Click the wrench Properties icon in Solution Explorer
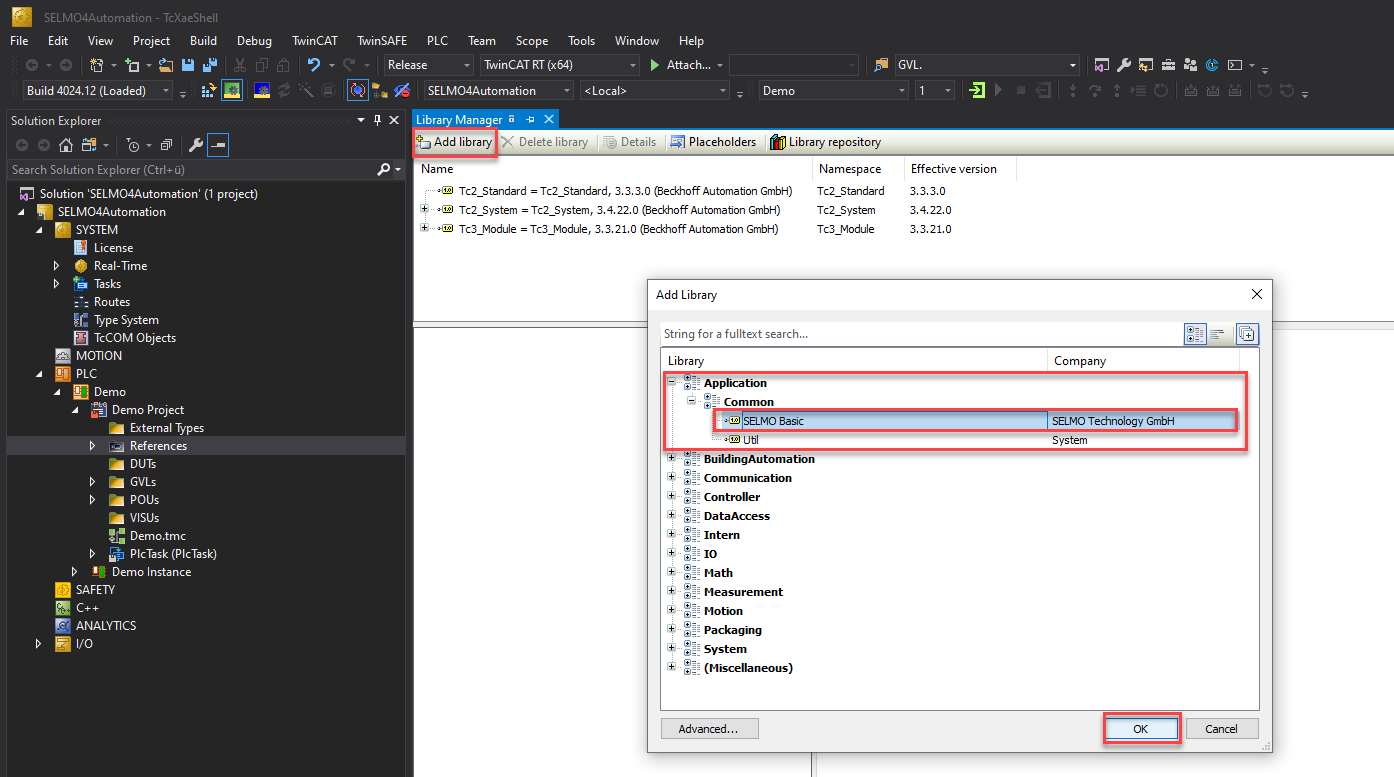 tap(196, 146)
